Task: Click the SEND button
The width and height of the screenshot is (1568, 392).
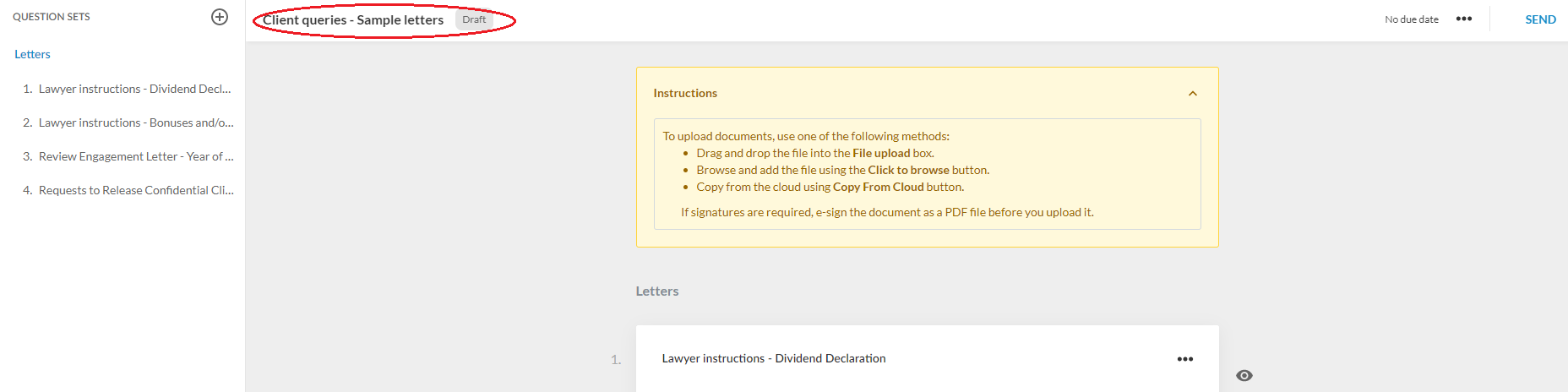Action: point(1540,19)
